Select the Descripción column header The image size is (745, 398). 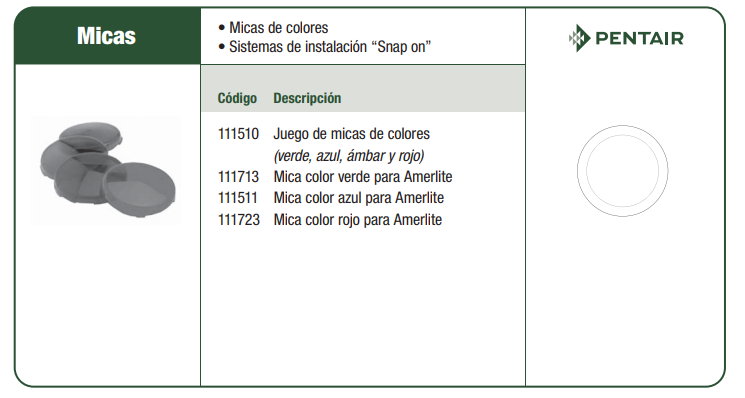coord(307,98)
